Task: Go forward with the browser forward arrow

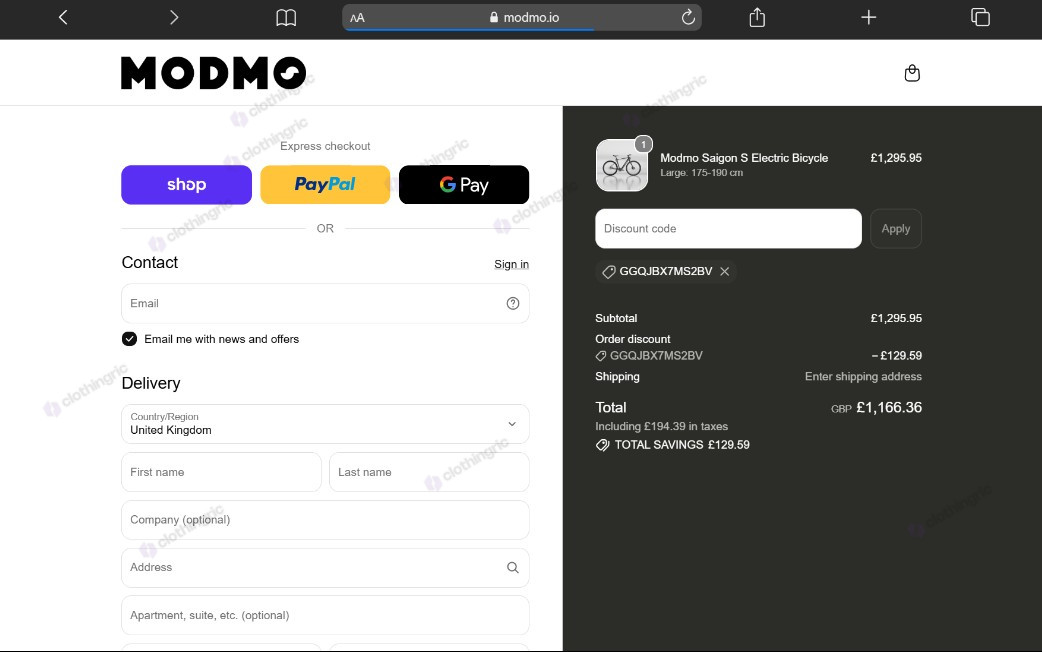Action: tap(174, 17)
